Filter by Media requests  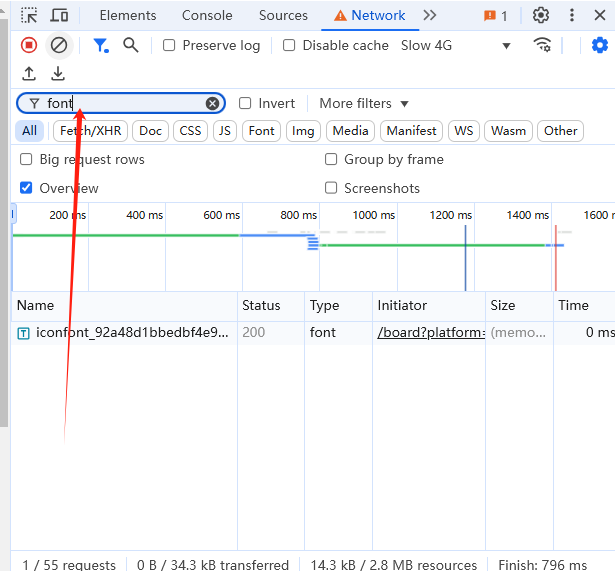pos(350,131)
